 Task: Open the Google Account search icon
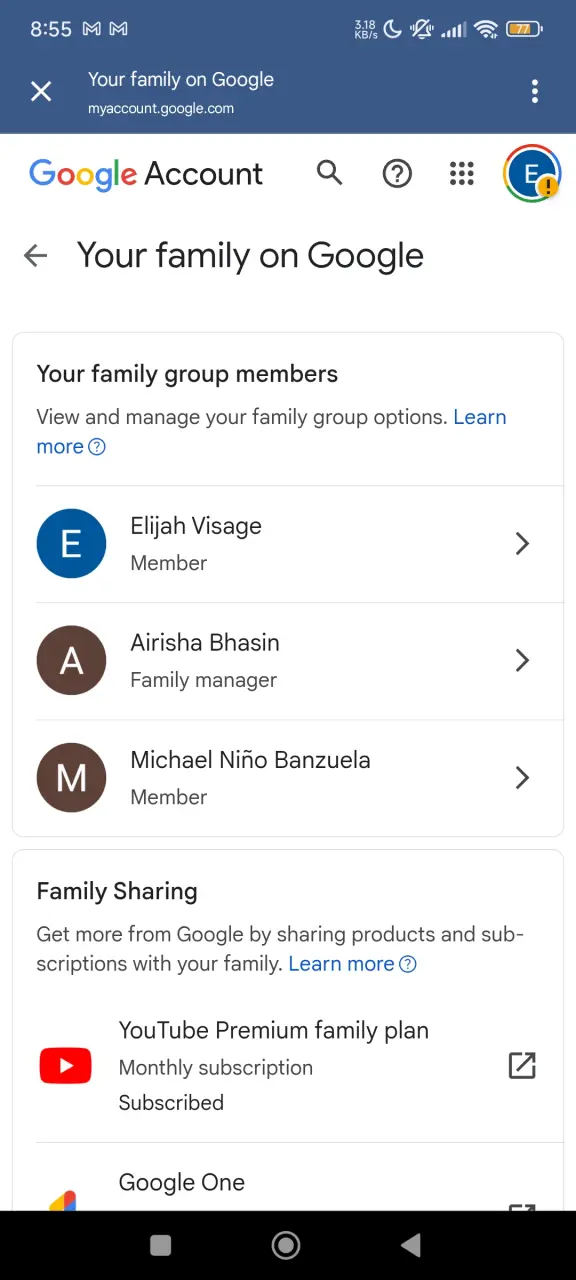pos(329,173)
